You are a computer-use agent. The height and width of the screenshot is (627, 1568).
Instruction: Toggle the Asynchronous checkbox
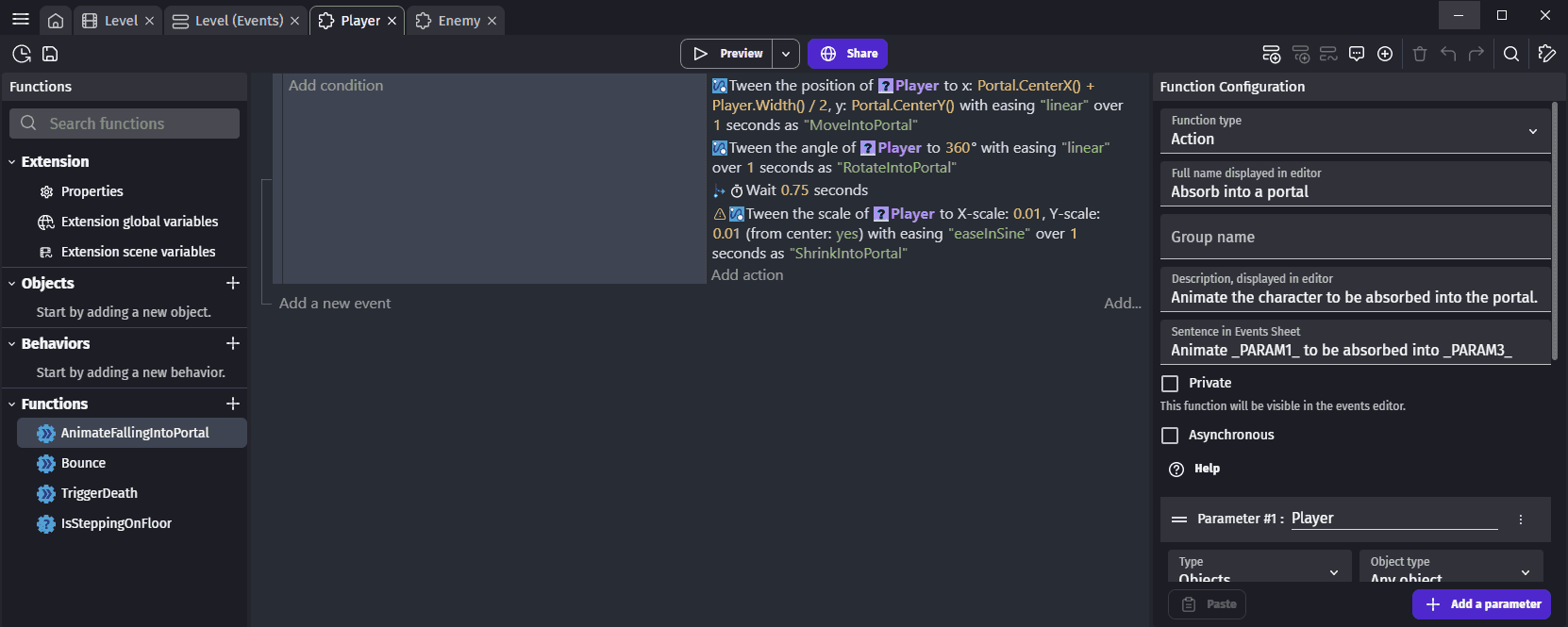point(1170,435)
